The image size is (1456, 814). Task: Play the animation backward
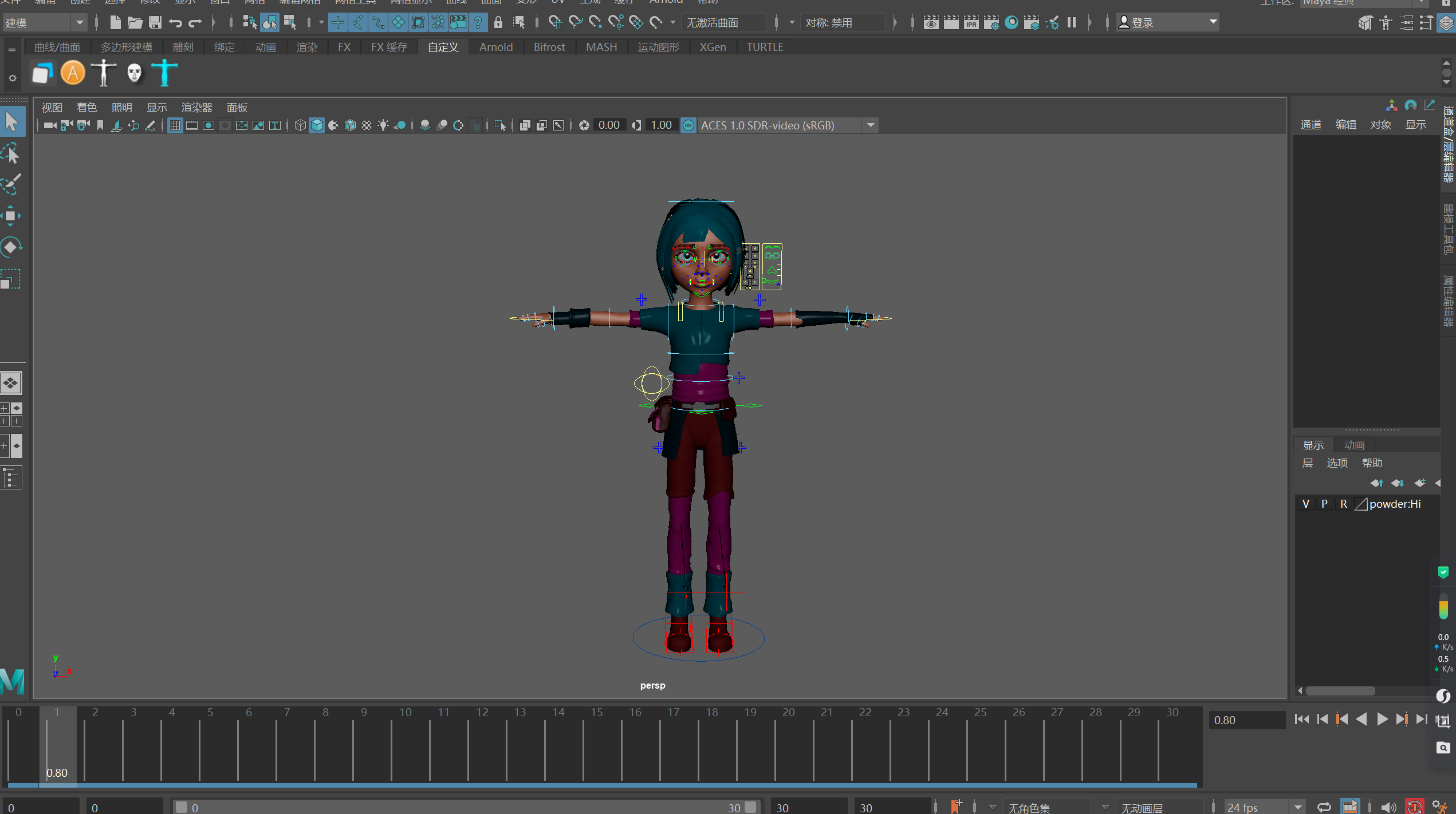tap(1362, 720)
